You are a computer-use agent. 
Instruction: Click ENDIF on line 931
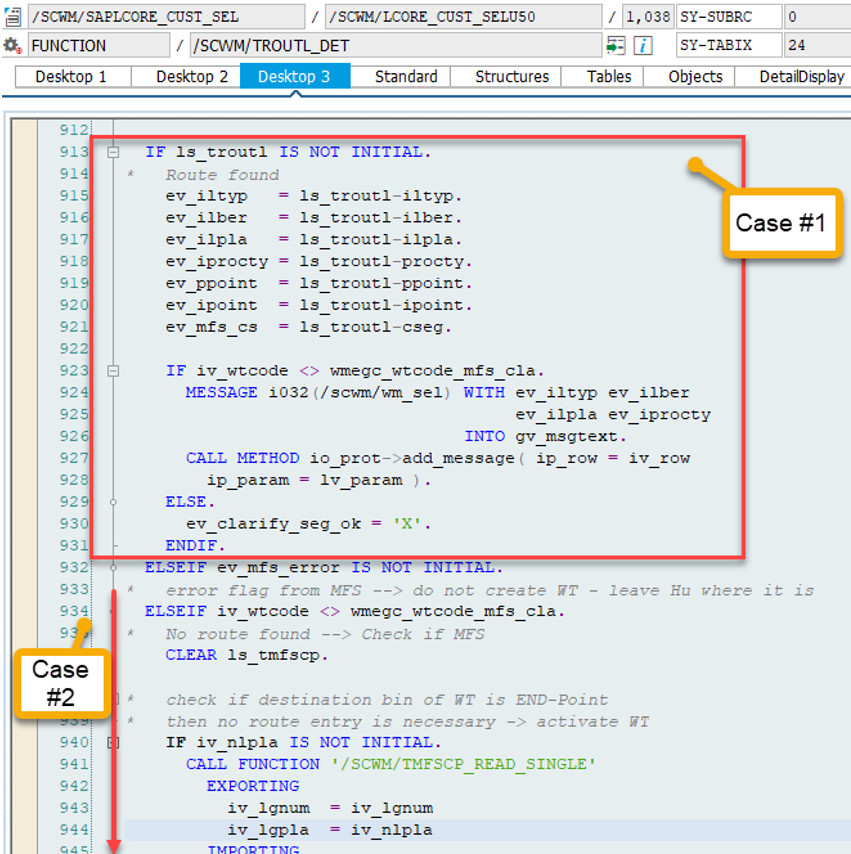pos(194,546)
